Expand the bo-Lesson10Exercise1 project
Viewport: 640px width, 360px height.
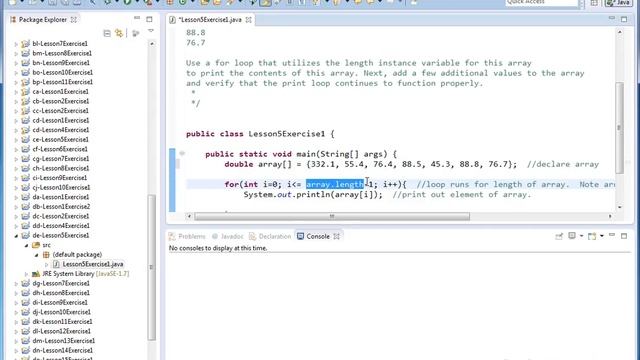click(x=16, y=73)
